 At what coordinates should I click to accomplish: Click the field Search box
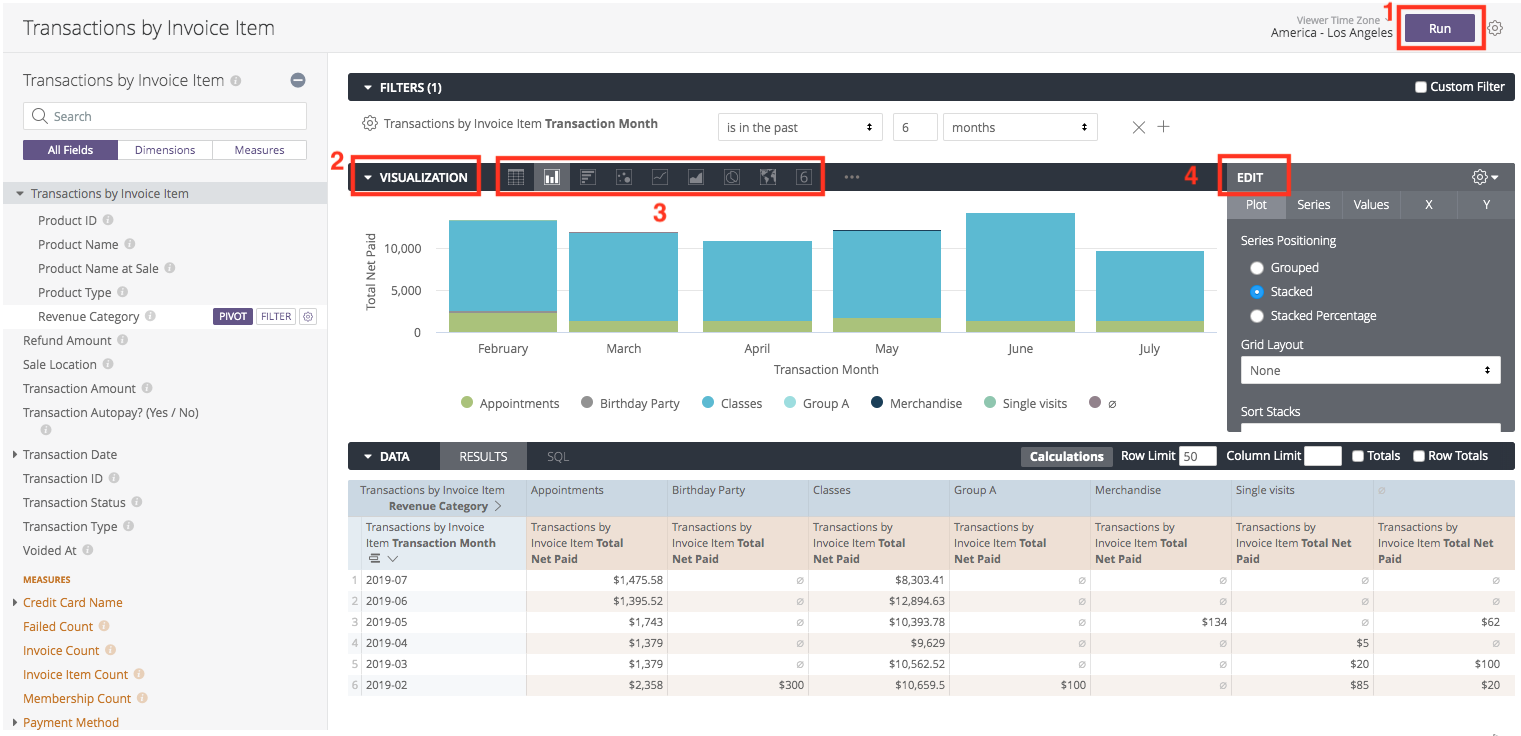pos(165,116)
